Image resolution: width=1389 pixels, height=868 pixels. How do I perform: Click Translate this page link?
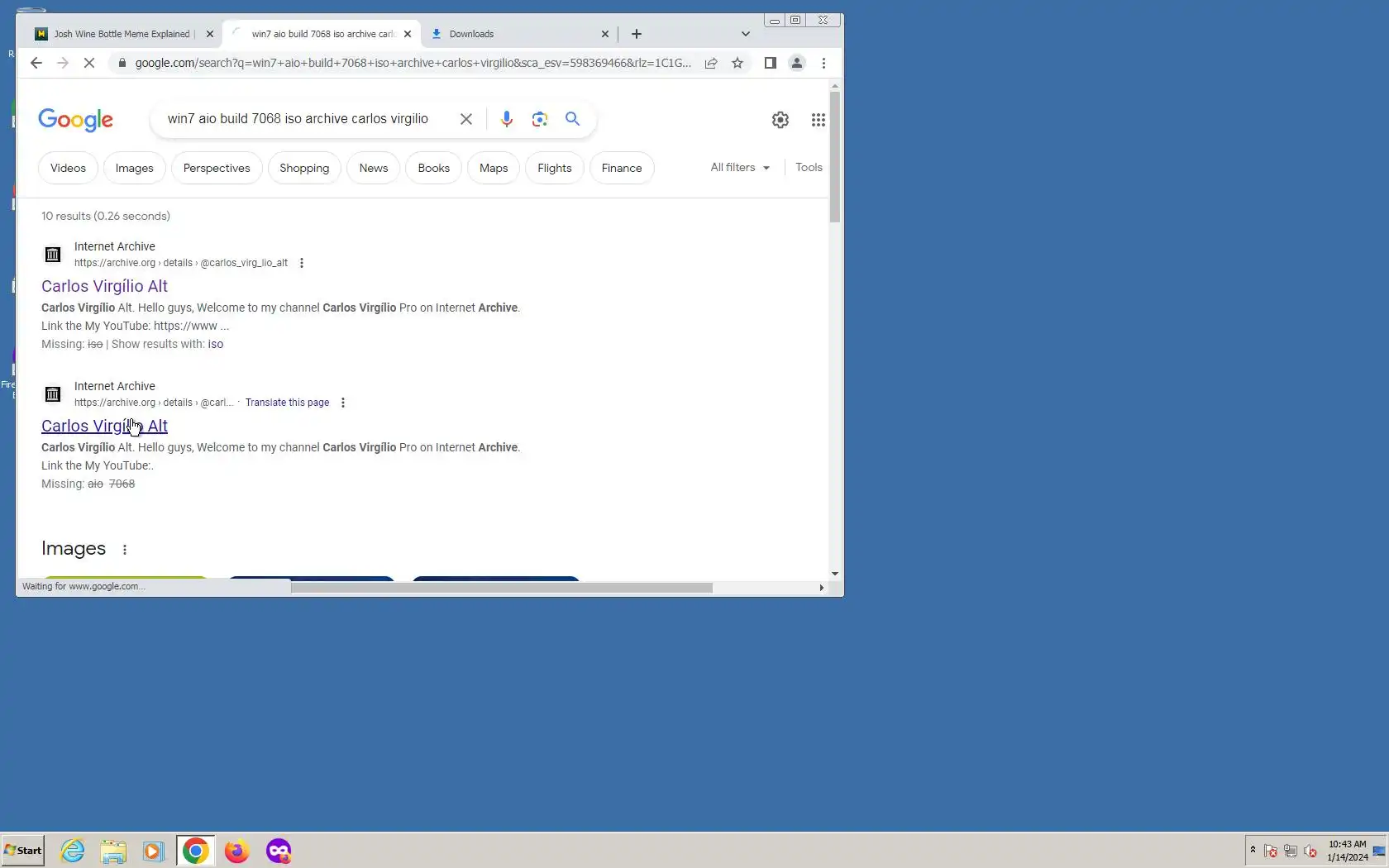pyautogui.click(x=287, y=403)
